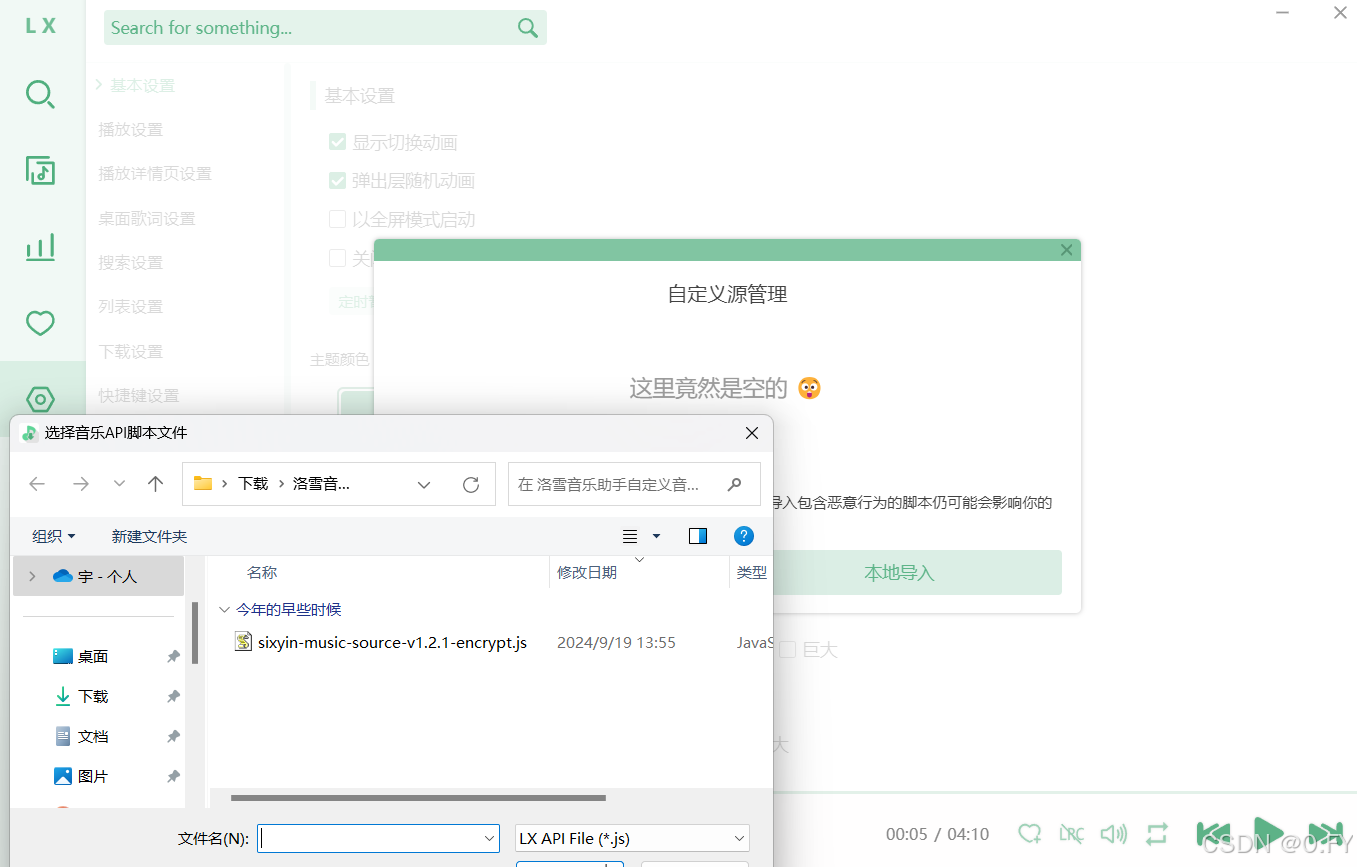Image resolution: width=1357 pixels, height=867 pixels.
Task: Open 快捷键设置 in settings sidebar
Action: pyautogui.click(x=139, y=395)
